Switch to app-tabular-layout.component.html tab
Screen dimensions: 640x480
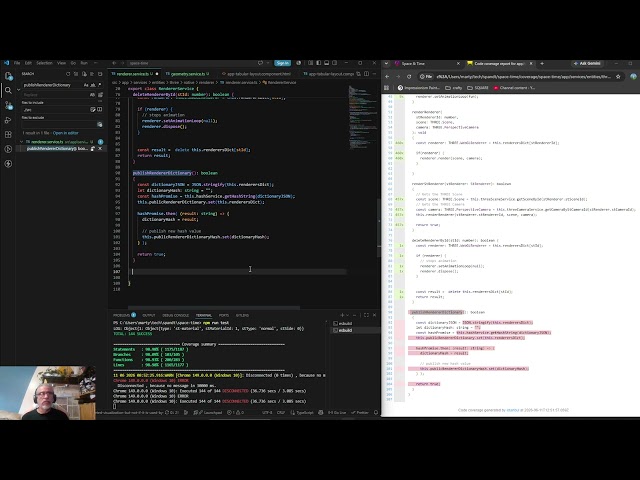click(x=256, y=74)
